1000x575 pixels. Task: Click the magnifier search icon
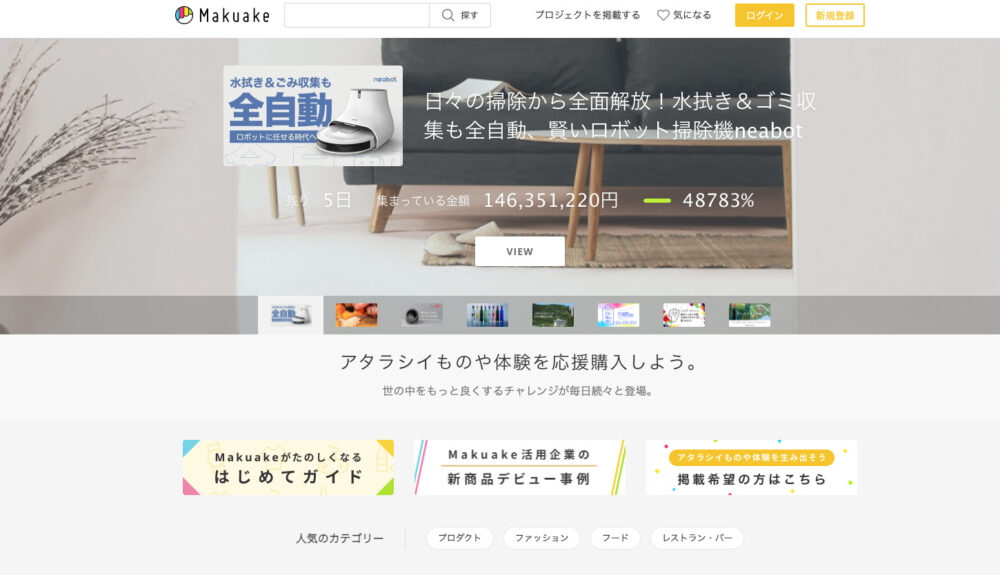pyautogui.click(x=448, y=15)
